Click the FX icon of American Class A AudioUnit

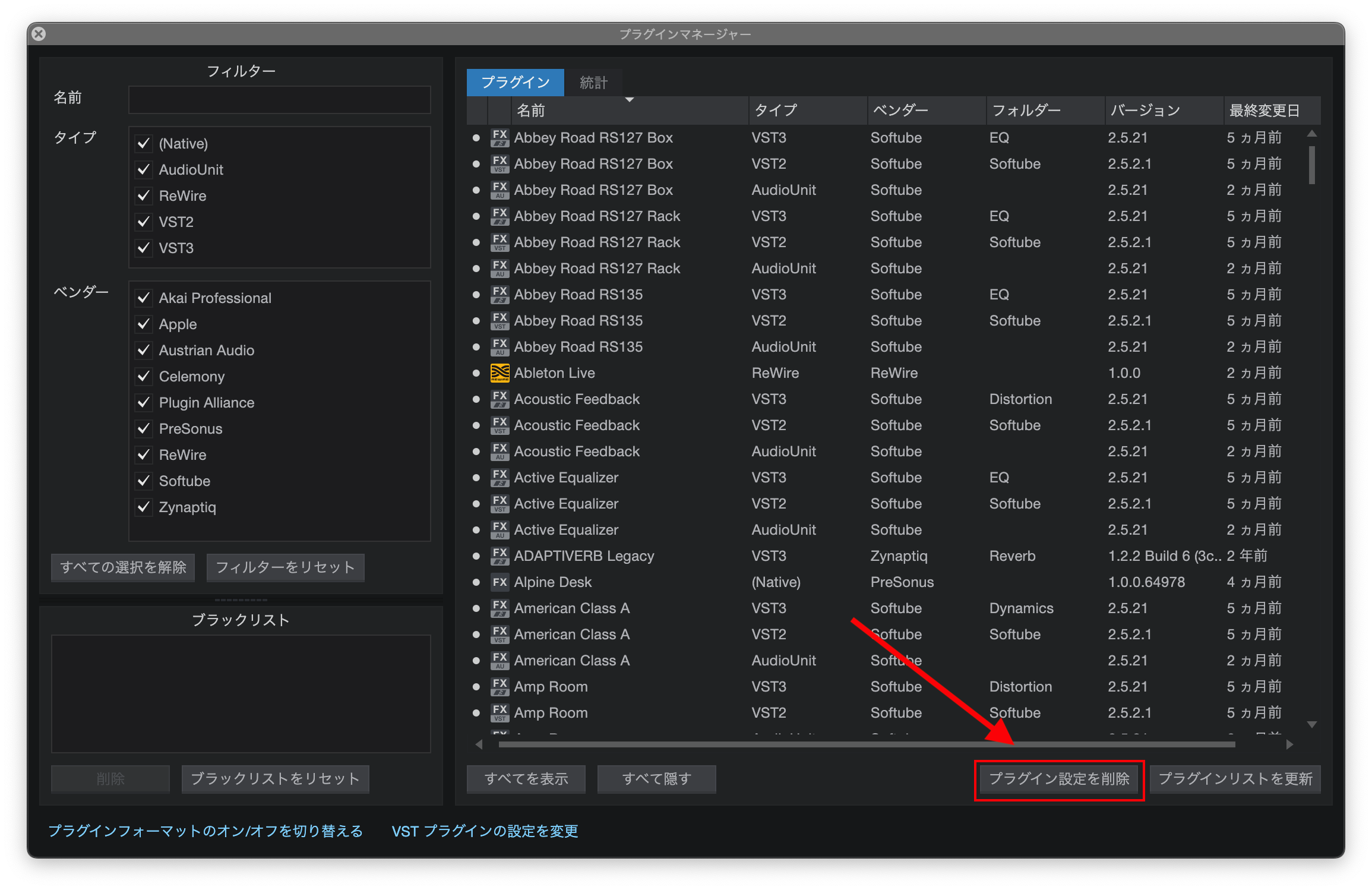click(500, 661)
